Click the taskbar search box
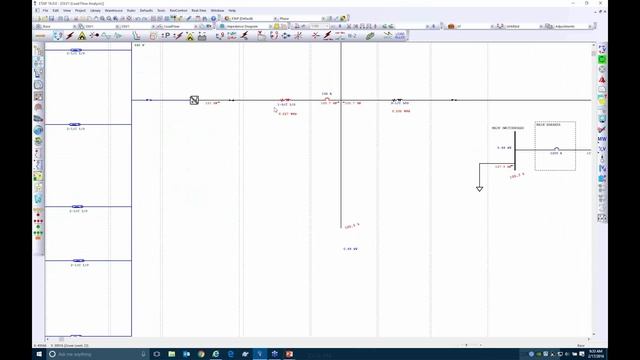This screenshot has height=360, width=640. [x=98, y=354]
